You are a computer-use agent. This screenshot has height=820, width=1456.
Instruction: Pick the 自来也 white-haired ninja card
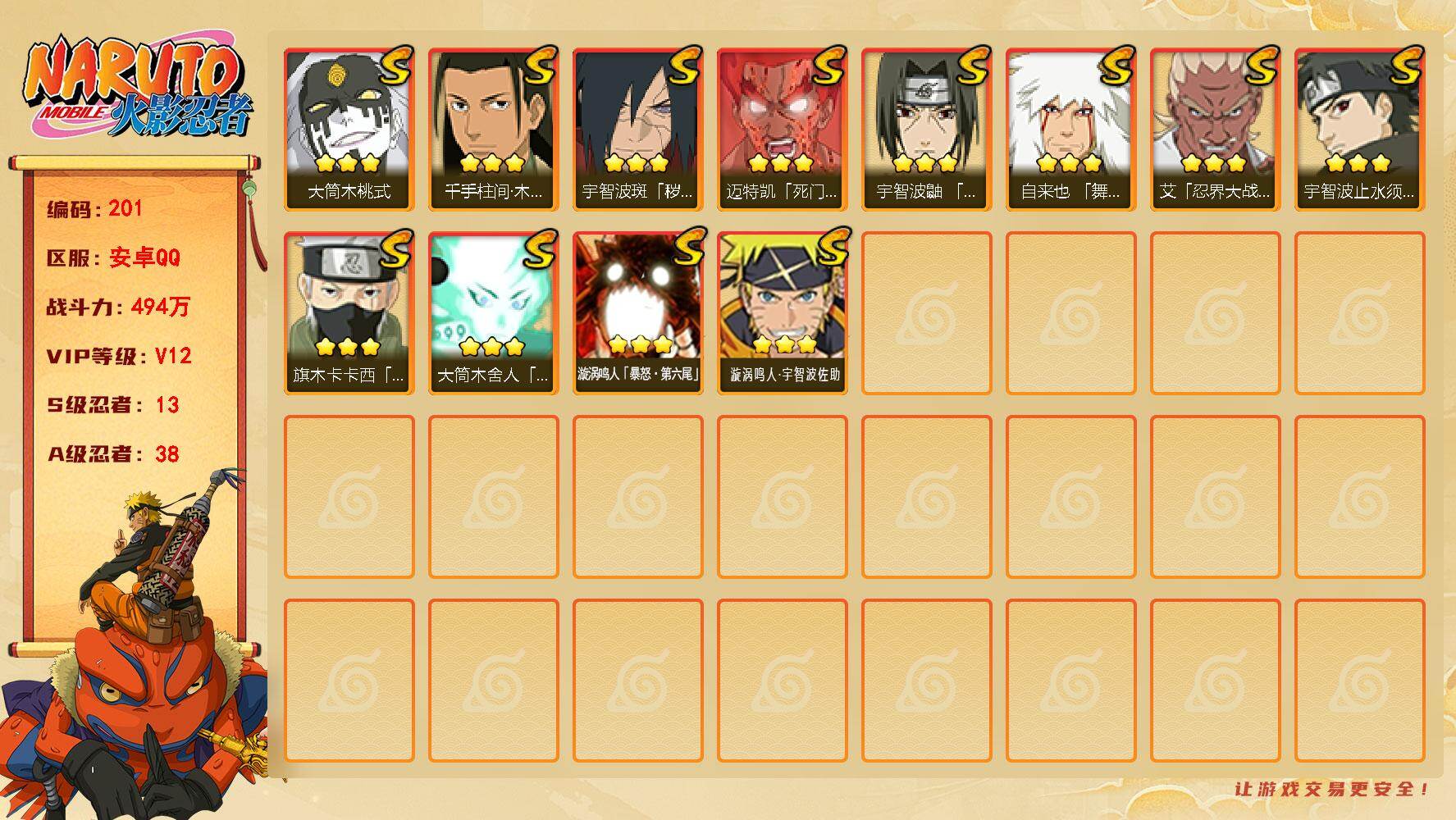tap(1070, 130)
